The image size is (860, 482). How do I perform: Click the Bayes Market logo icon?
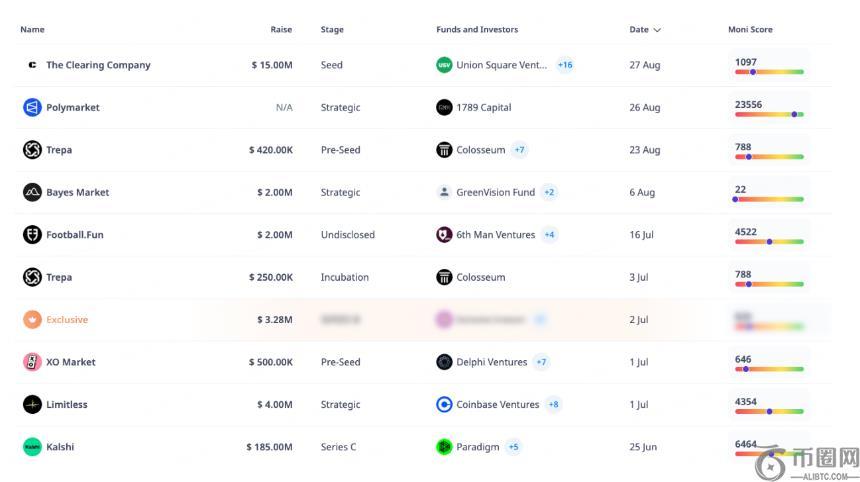point(32,192)
